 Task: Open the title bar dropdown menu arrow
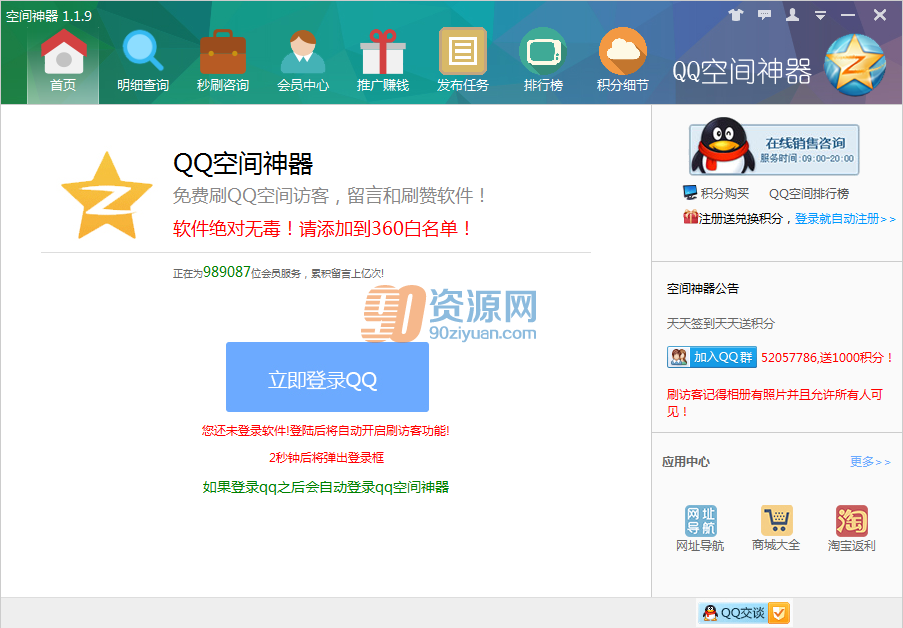[821, 16]
